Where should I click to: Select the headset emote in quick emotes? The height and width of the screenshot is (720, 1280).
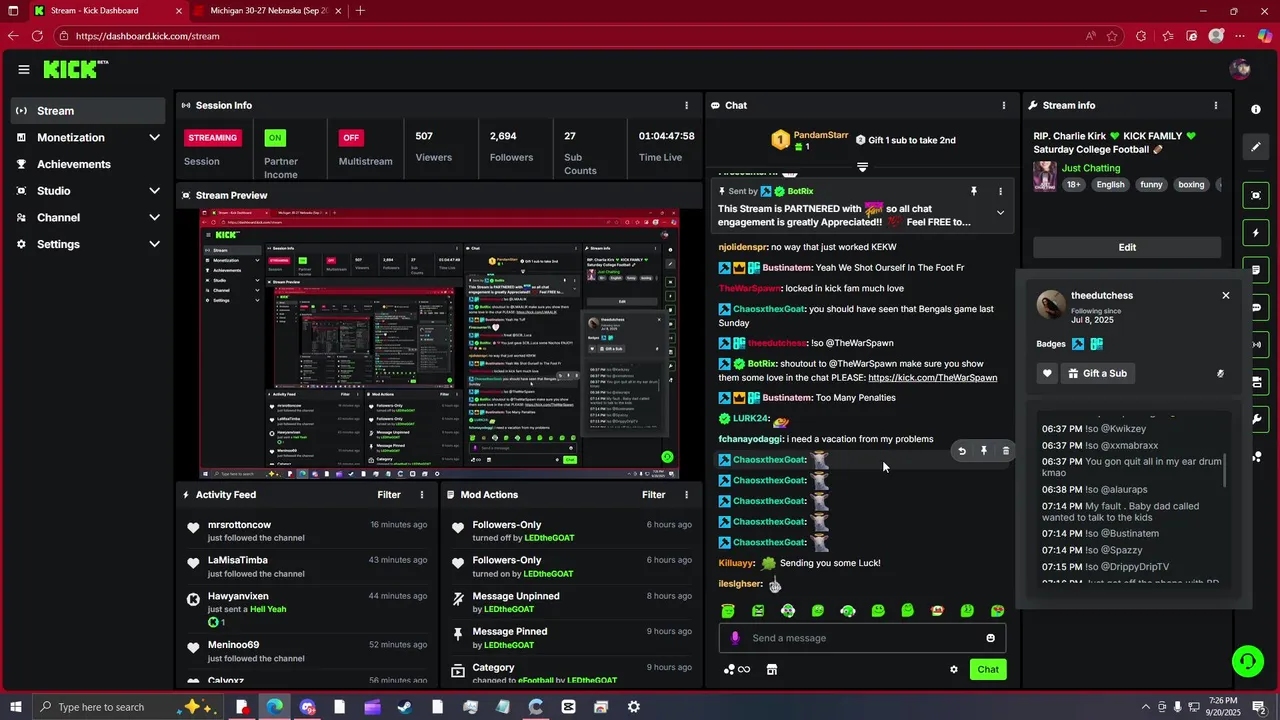pyautogui.click(x=848, y=611)
